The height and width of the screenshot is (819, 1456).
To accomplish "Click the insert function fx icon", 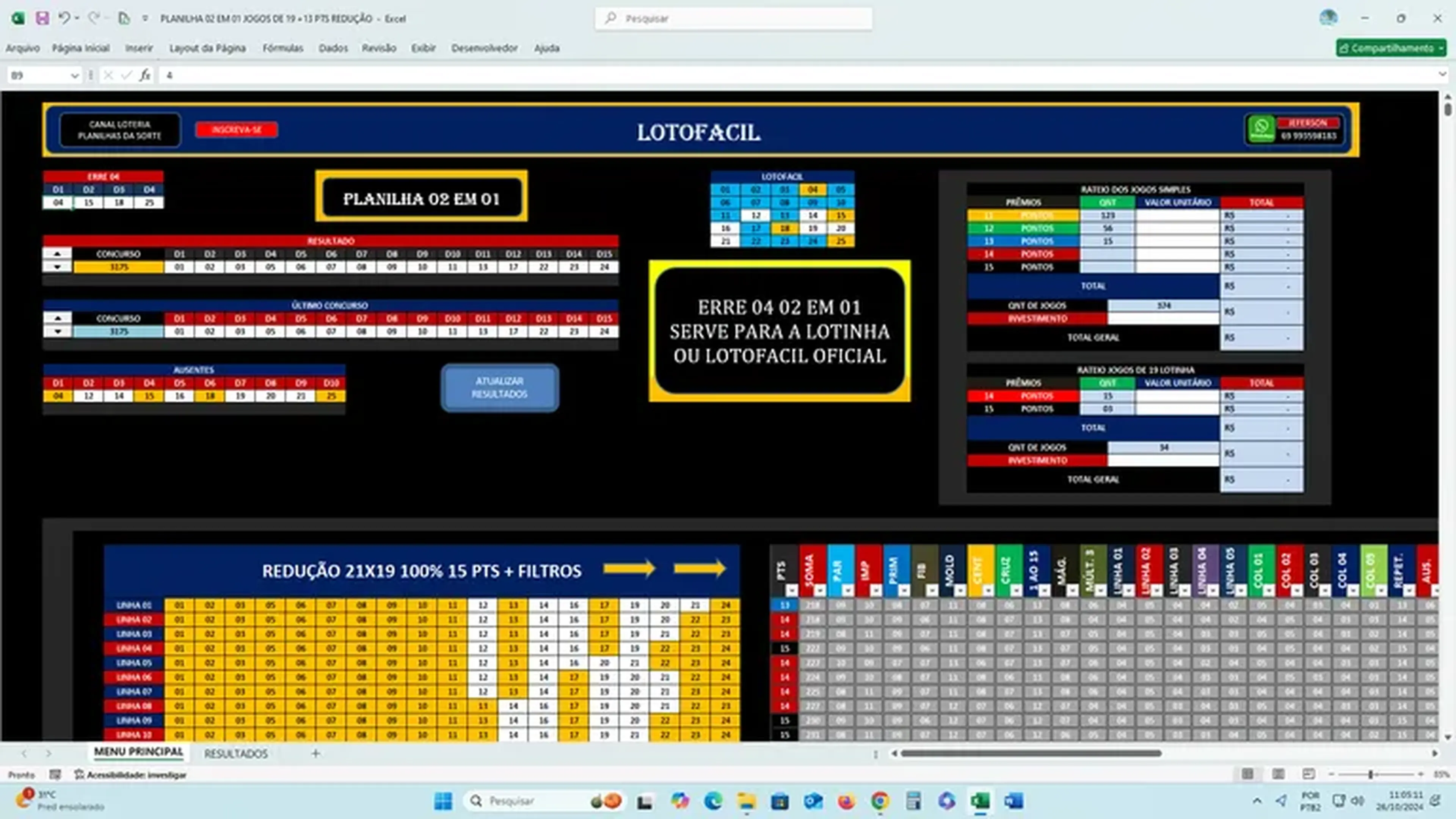I will click(x=145, y=75).
